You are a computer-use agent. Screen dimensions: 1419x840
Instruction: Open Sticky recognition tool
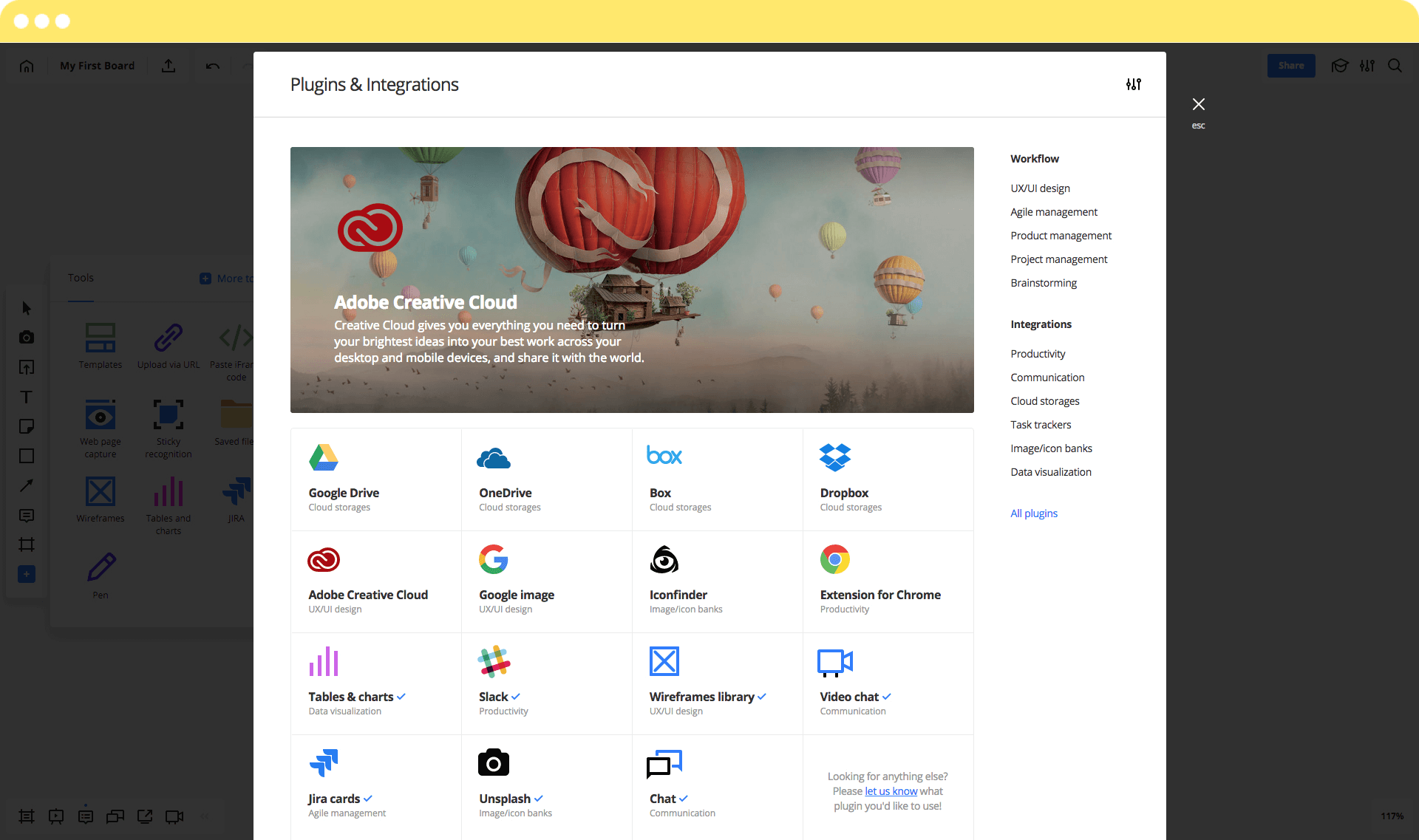pos(169,428)
